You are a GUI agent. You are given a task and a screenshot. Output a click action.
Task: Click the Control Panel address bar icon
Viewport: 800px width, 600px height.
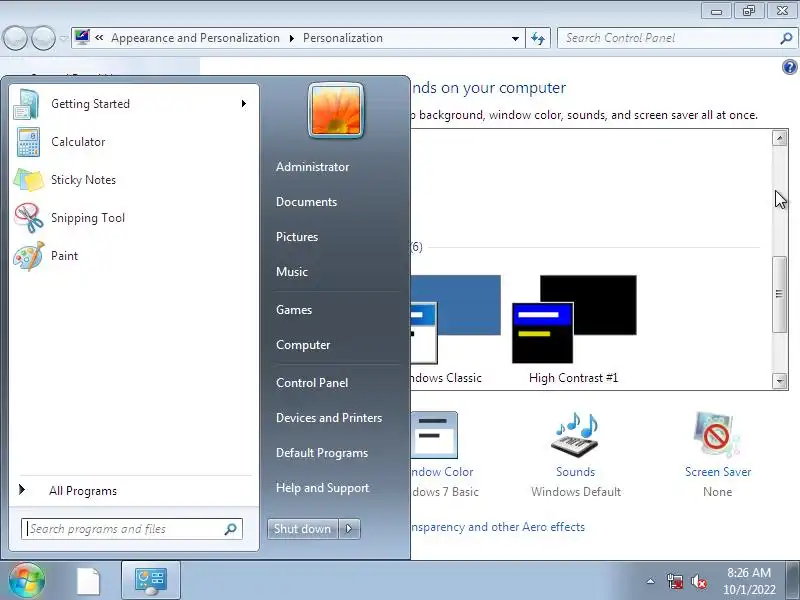[x=82, y=37]
